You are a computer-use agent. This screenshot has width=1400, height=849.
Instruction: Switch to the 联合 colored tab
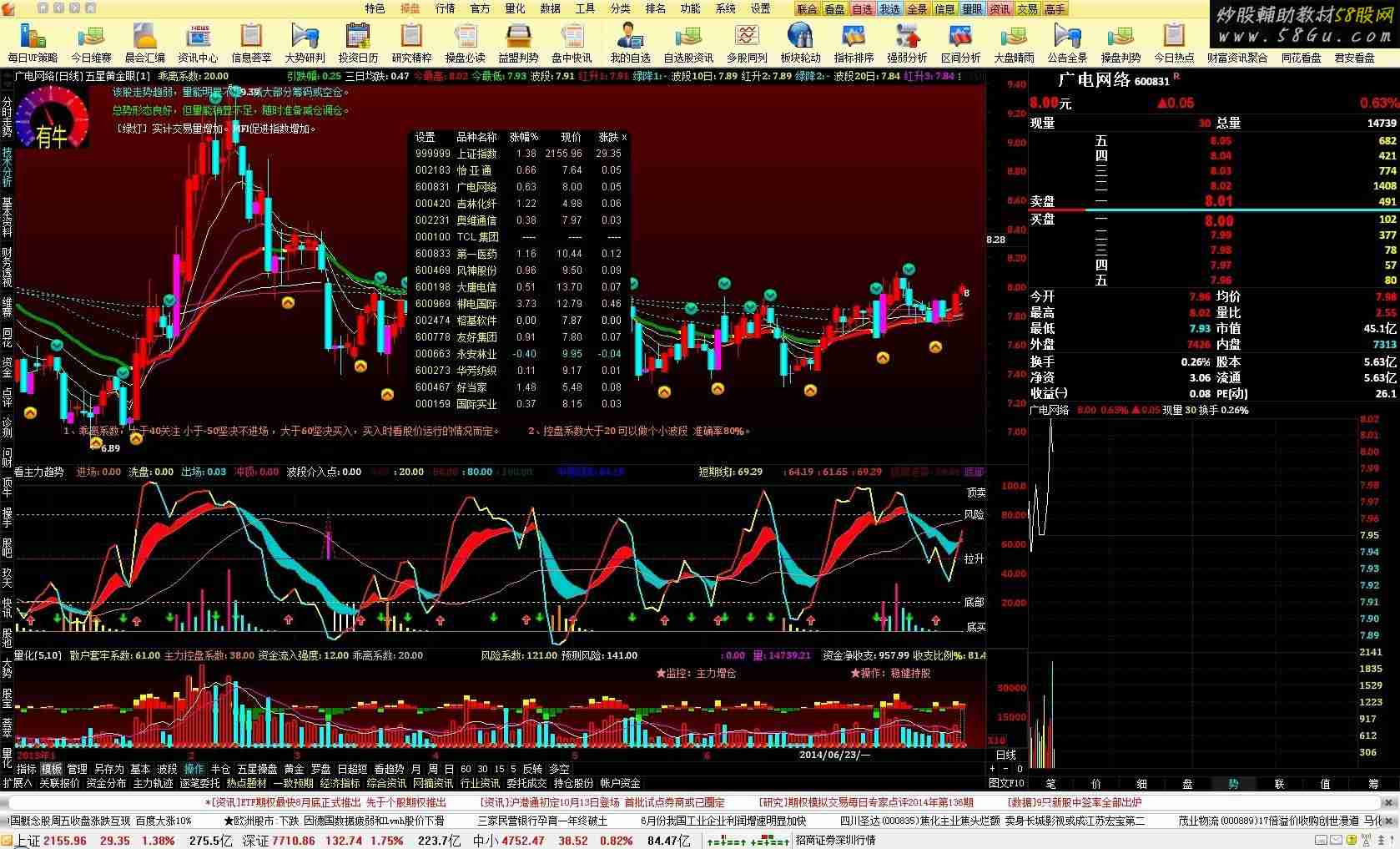coord(807,9)
